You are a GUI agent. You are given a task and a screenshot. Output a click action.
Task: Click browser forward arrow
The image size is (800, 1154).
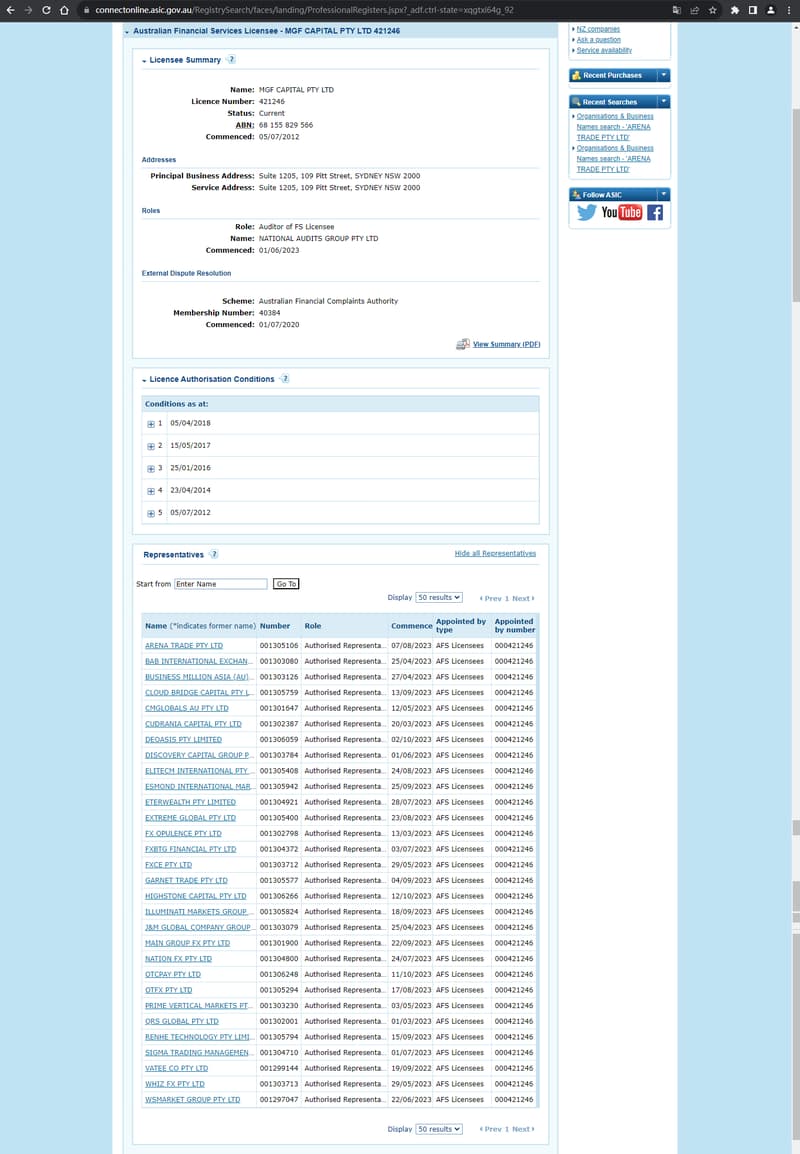(28, 10)
